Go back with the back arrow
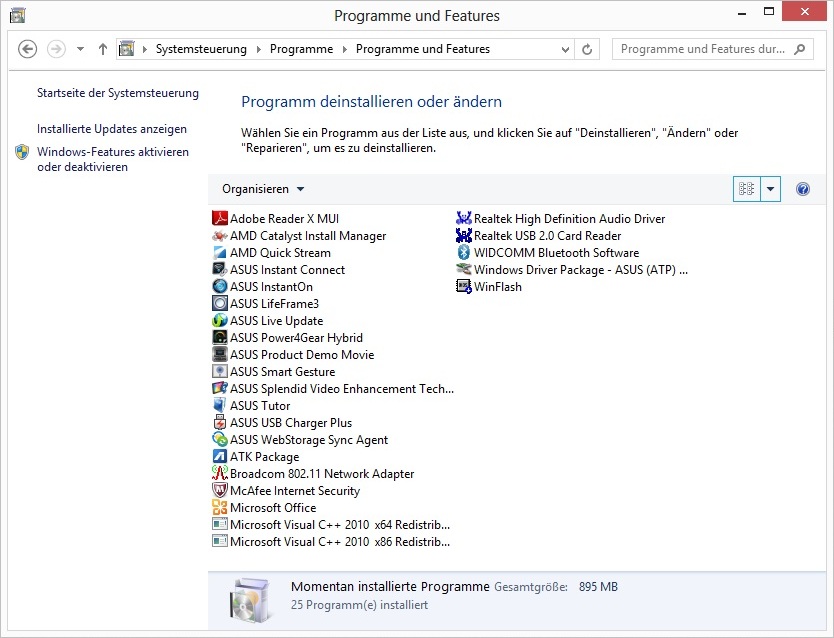 (28, 49)
